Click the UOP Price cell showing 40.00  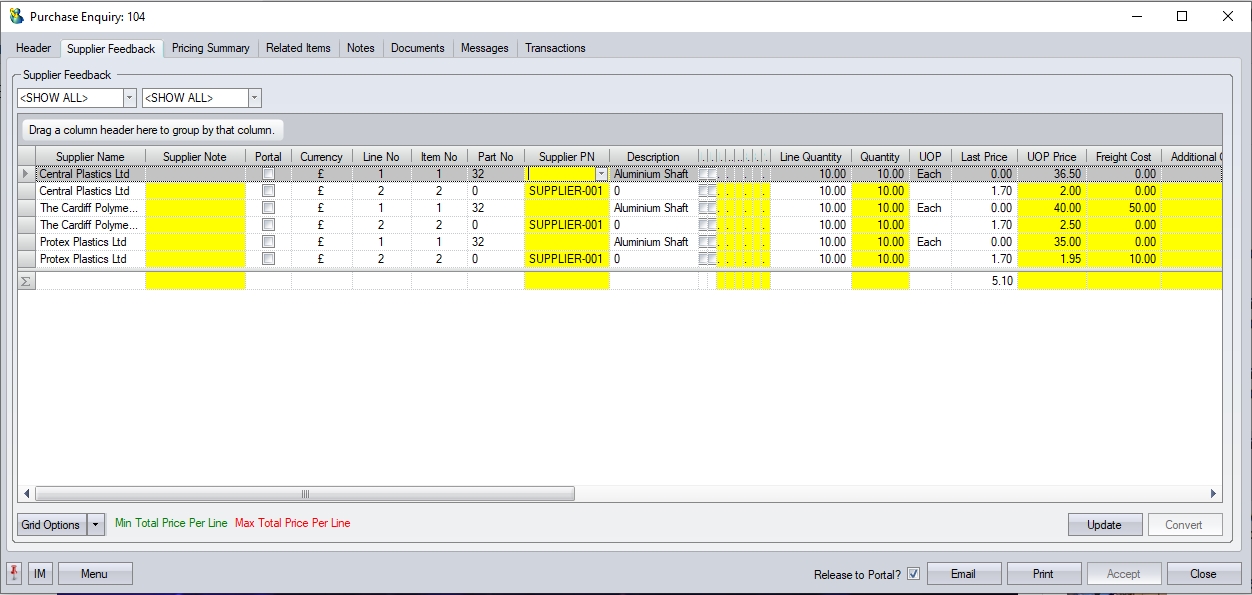point(1052,208)
